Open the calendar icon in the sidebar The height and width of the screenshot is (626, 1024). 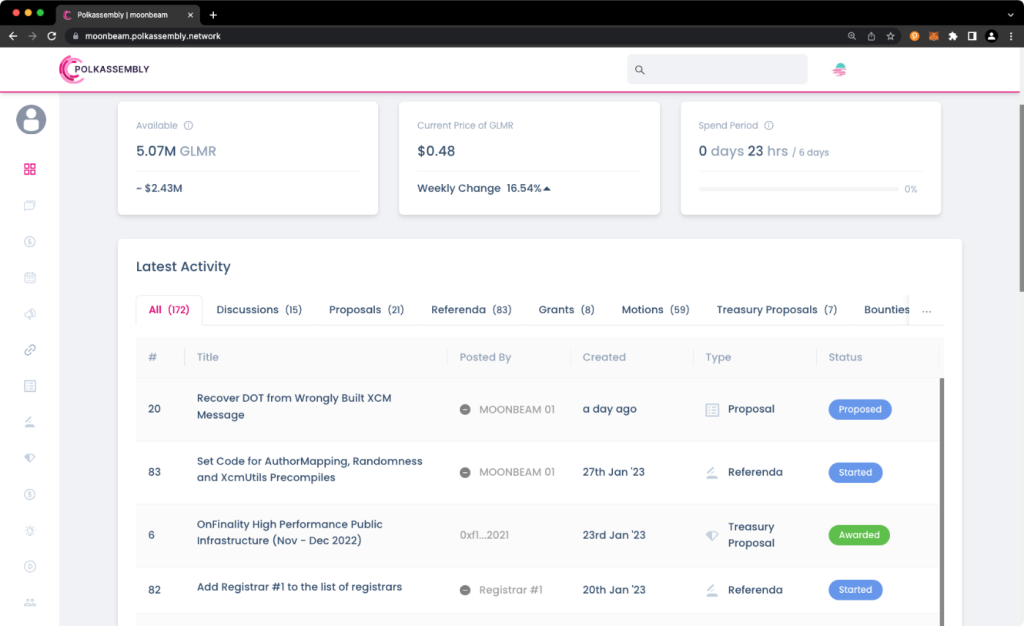[30, 277]
